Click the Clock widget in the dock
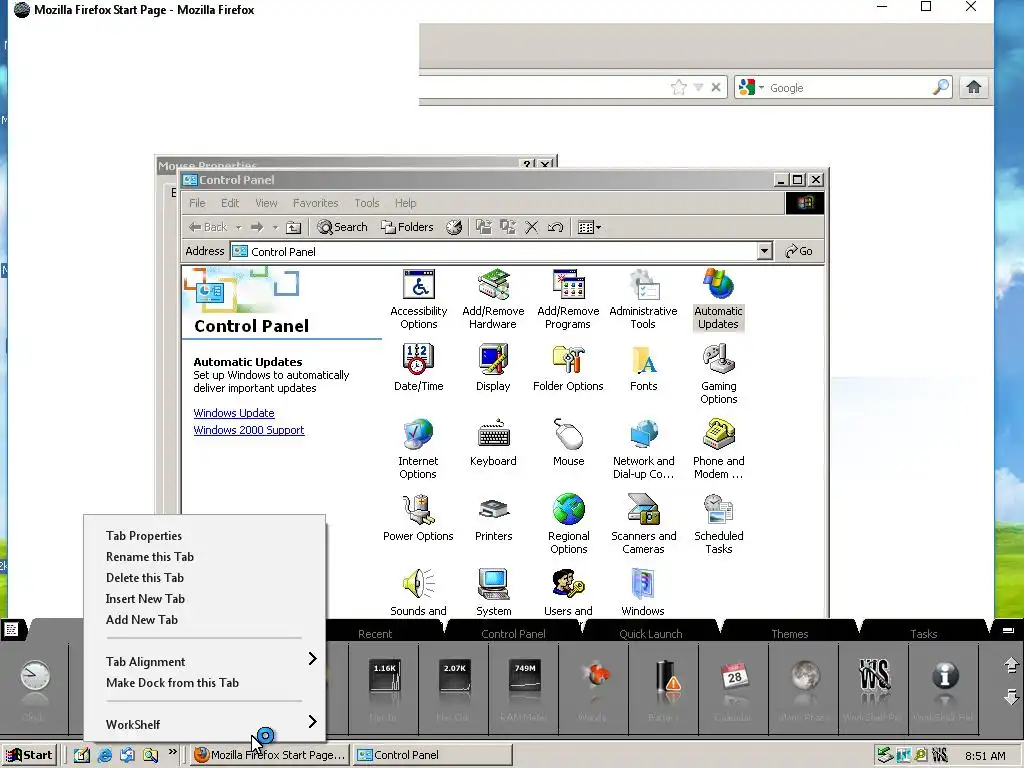 35,677
